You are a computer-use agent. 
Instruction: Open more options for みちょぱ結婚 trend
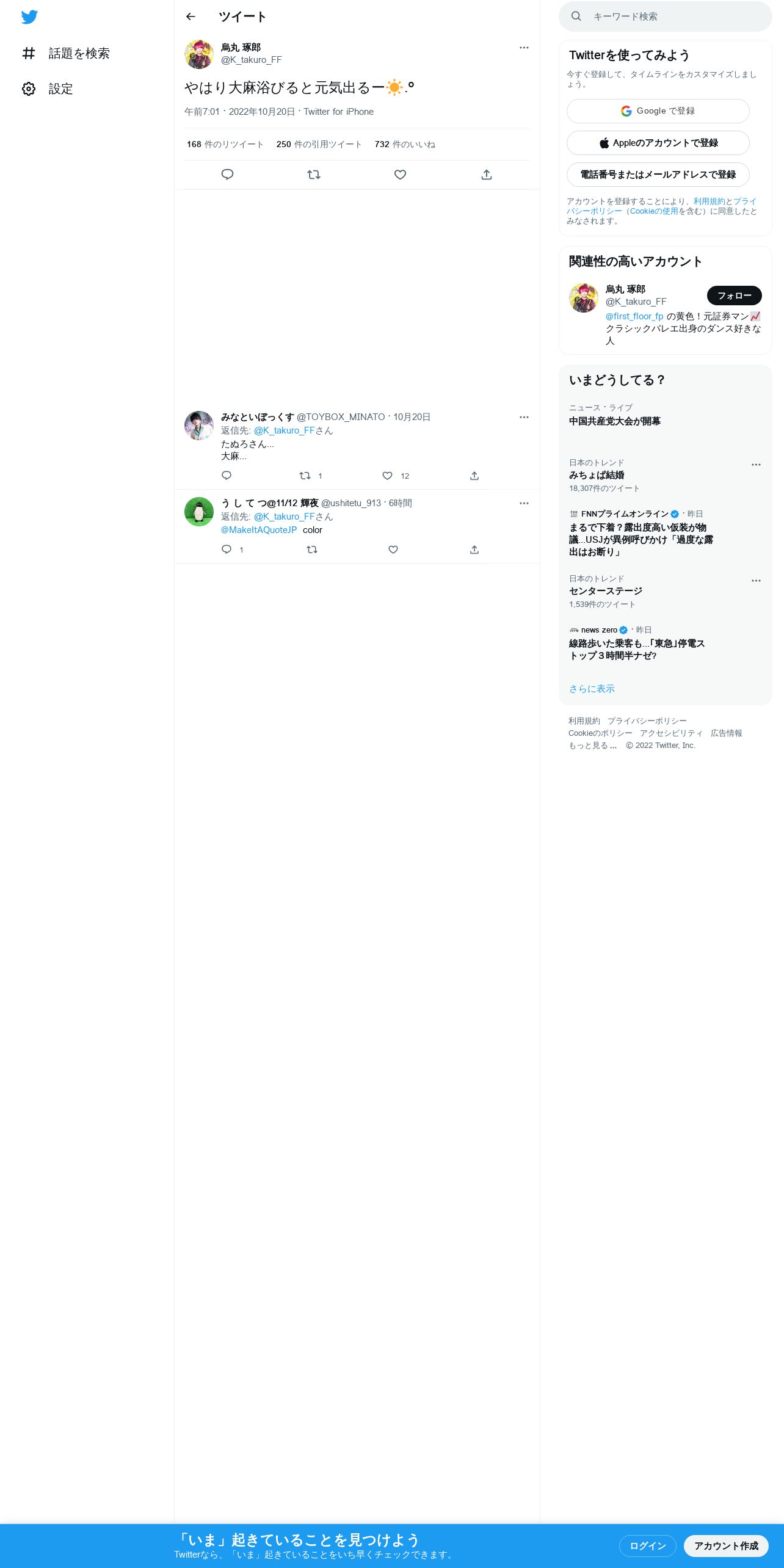[756, 465]
